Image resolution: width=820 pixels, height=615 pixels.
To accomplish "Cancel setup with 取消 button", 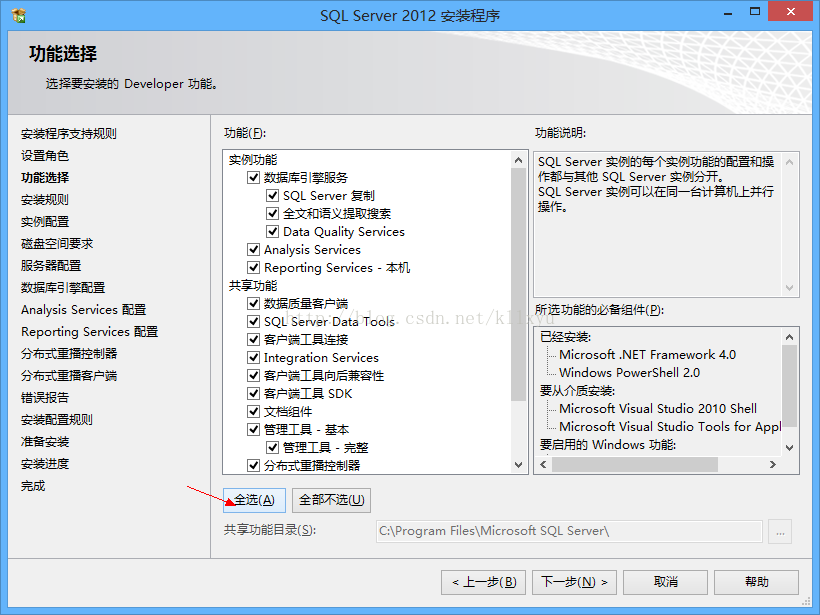I will 665,582.
